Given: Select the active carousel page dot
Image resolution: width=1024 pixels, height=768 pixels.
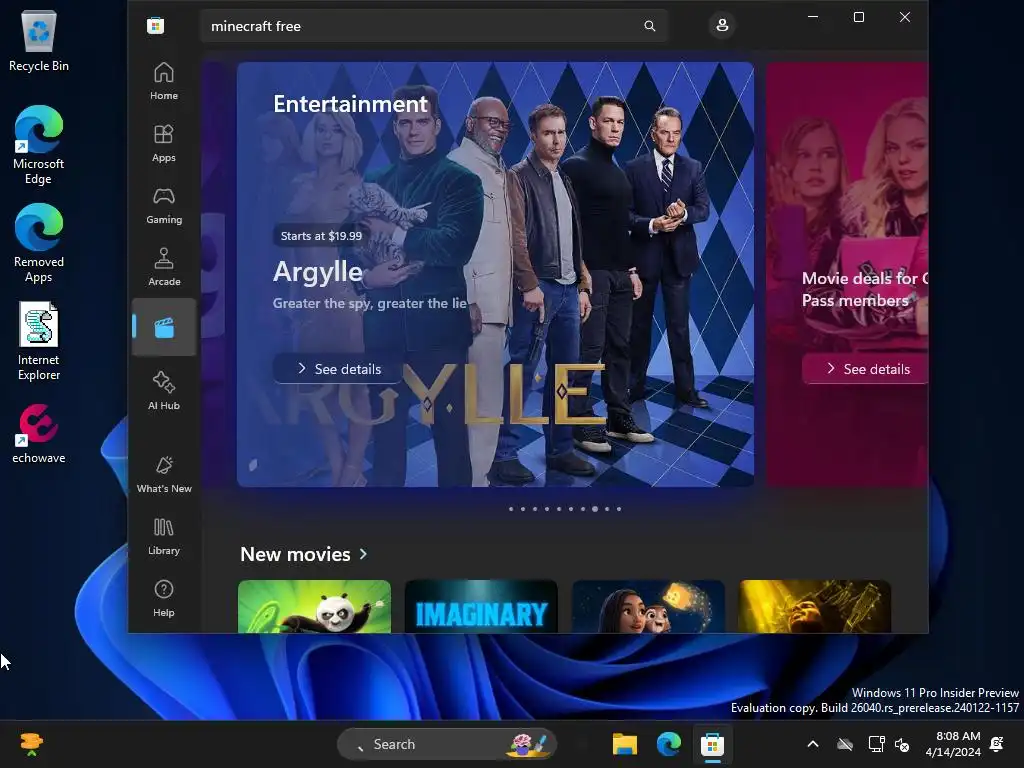Looking at the screenshot, I should [x=595, y=509].
